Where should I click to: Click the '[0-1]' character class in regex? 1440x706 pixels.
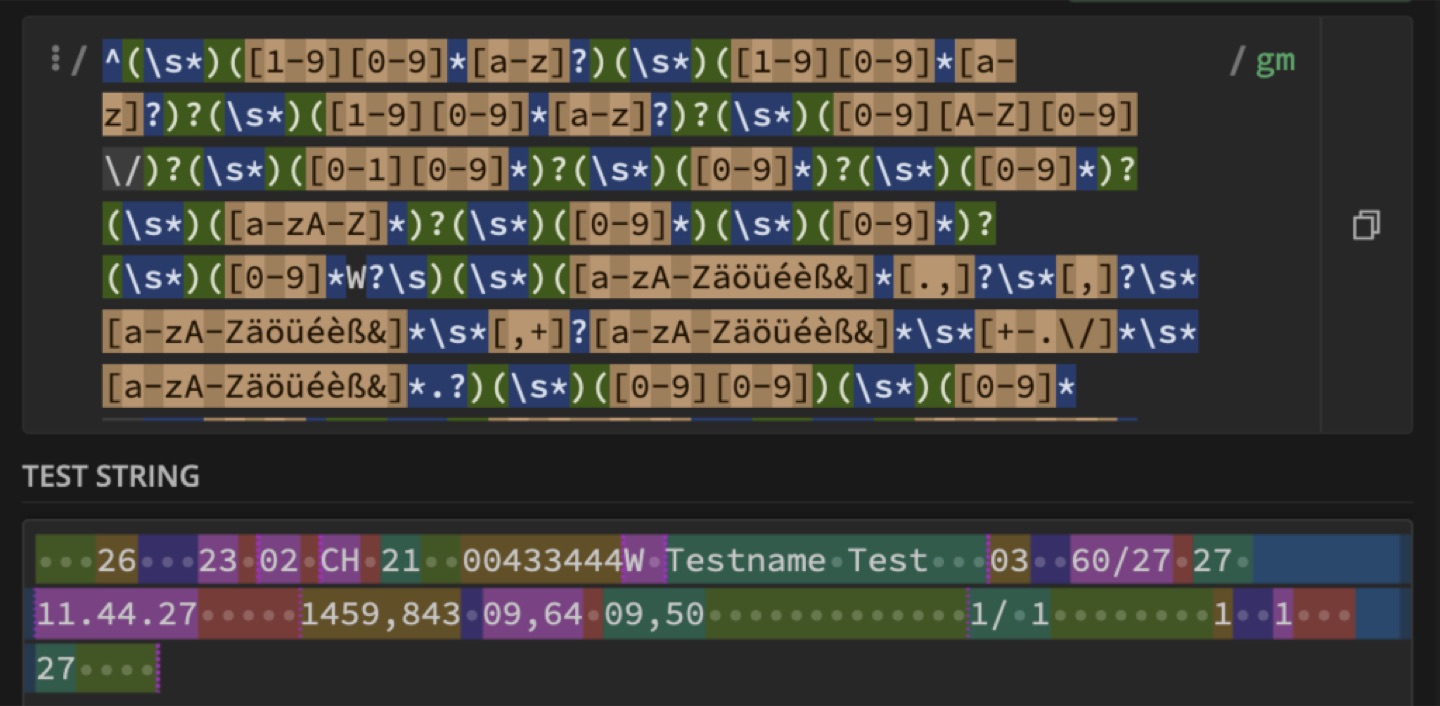point(357,172)
